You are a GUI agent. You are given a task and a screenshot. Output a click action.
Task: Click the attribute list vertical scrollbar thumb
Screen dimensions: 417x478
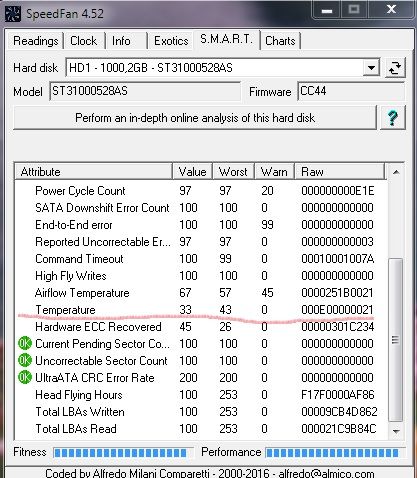coord(396,340)
